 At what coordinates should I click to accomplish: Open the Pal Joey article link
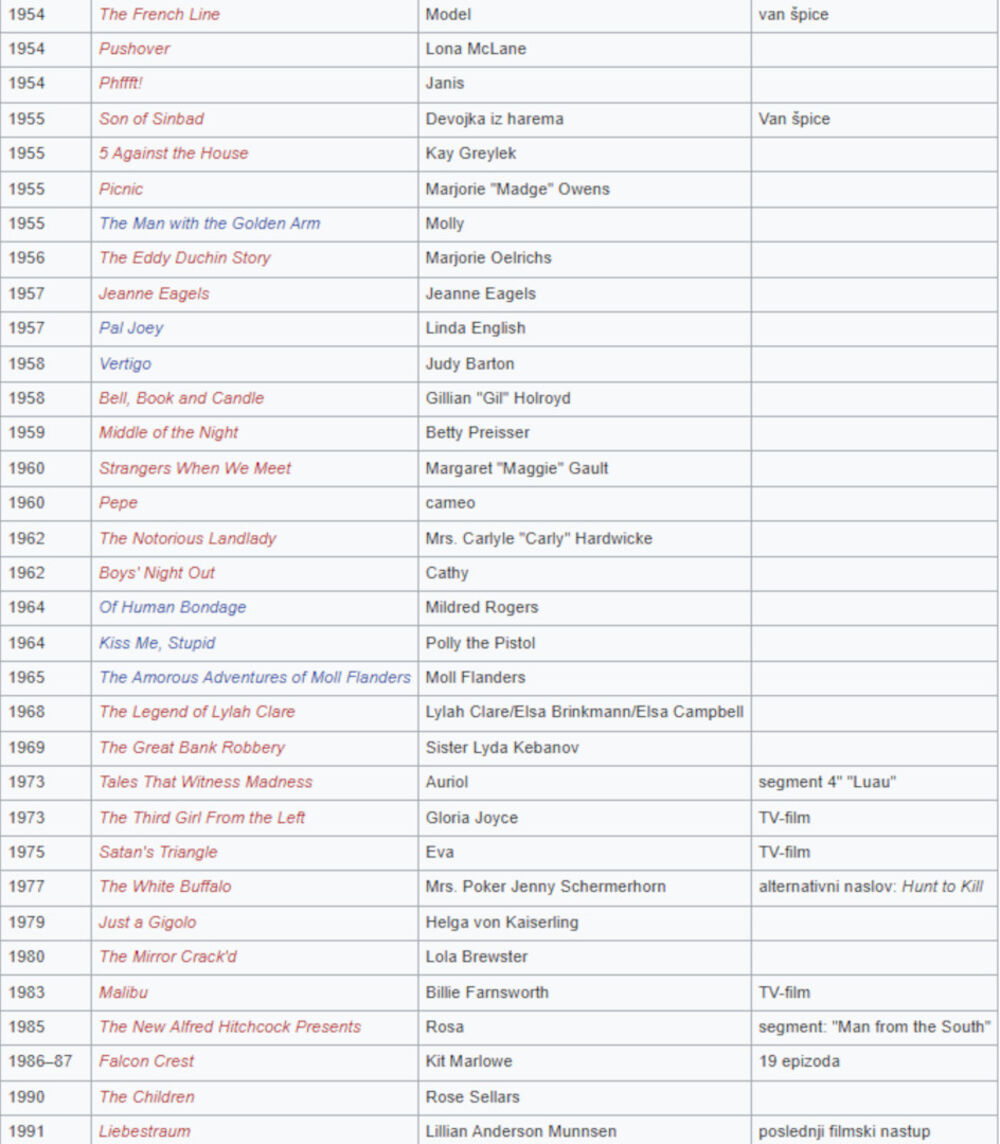tap(131, 328)
